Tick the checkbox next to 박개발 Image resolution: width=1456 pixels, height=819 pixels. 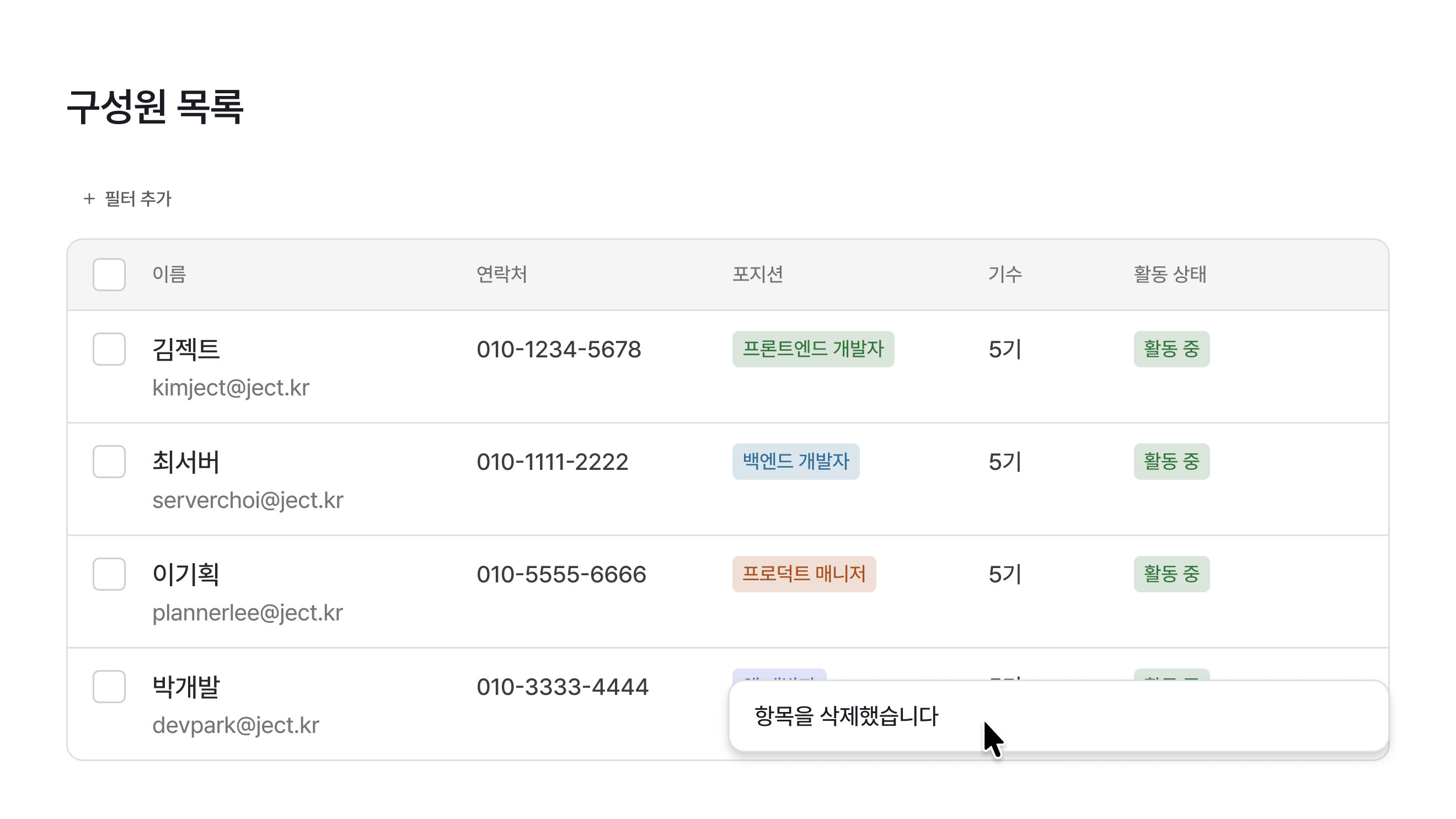(x=109, y=686)
